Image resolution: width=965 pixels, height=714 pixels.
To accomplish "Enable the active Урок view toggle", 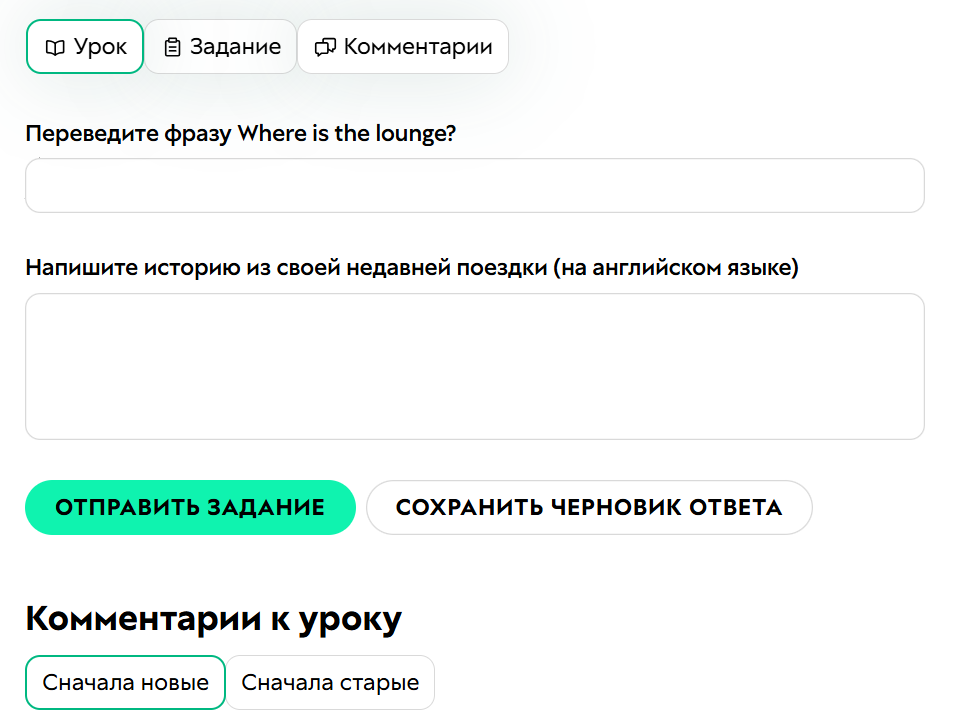I will tap(84, 46).
